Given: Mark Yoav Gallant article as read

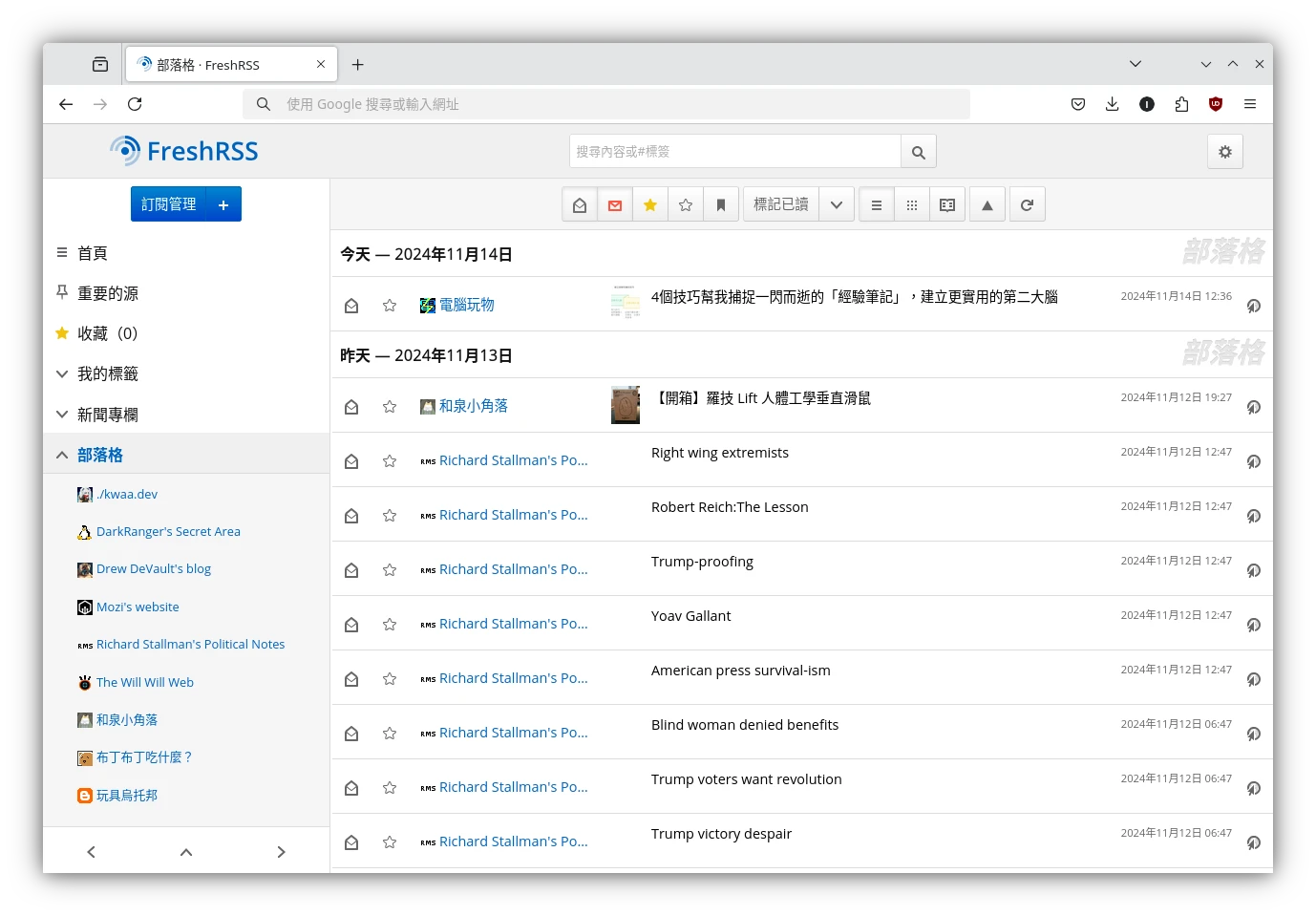Looking at the screenshot, I should click(x=351, y=625).
